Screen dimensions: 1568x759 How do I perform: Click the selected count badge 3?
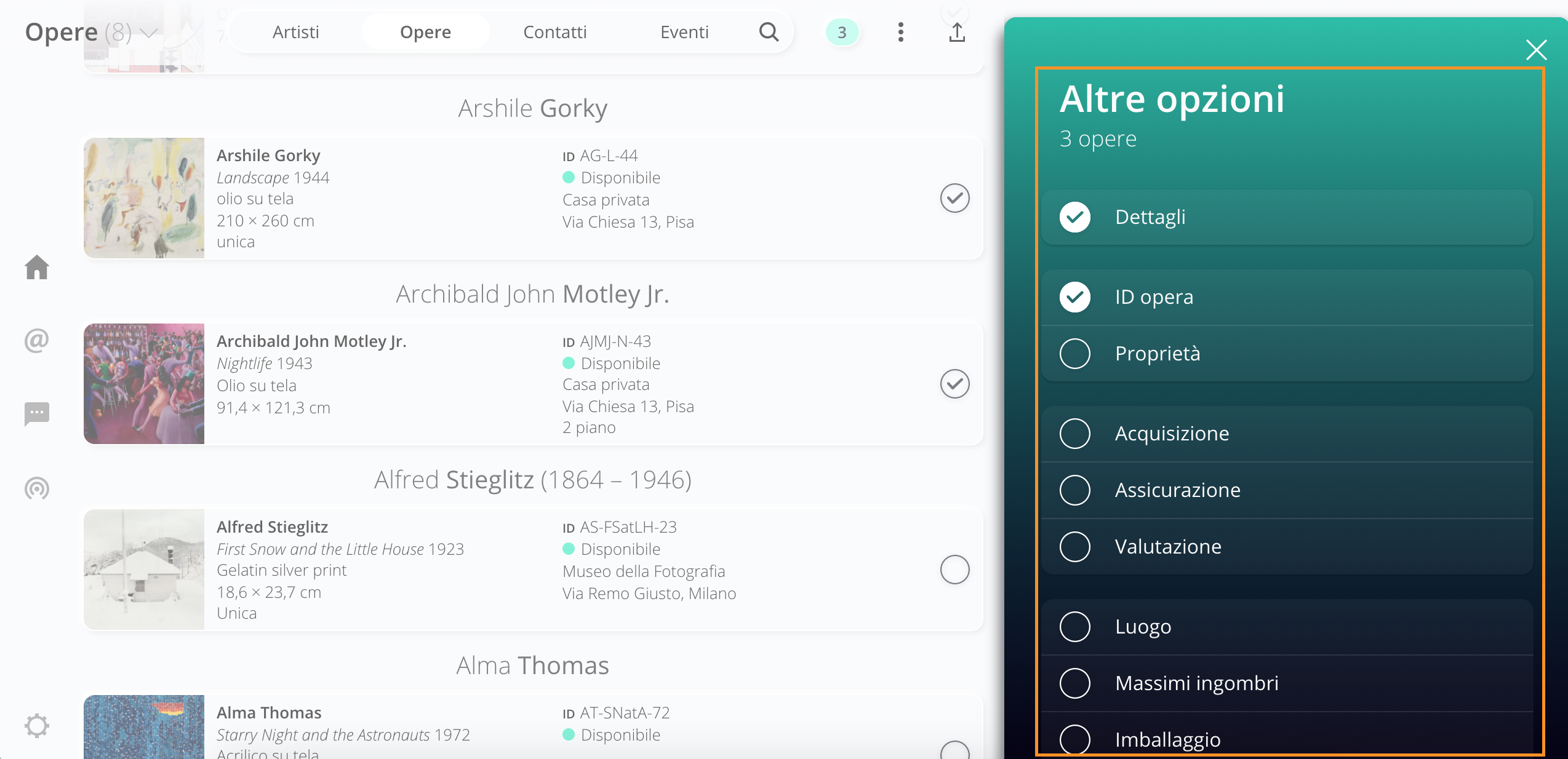(842, 32)
